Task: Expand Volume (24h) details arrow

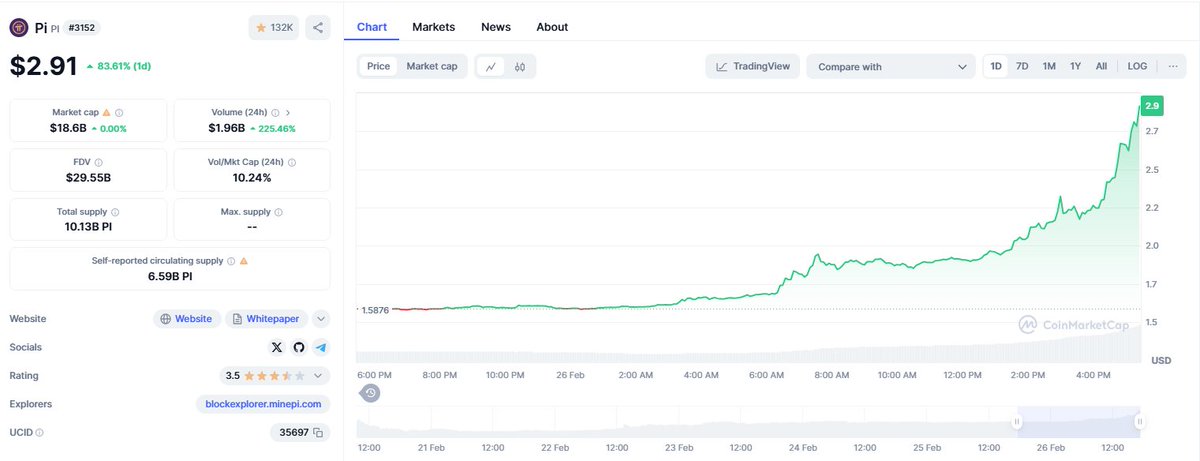Action: [x=288, y=113]
